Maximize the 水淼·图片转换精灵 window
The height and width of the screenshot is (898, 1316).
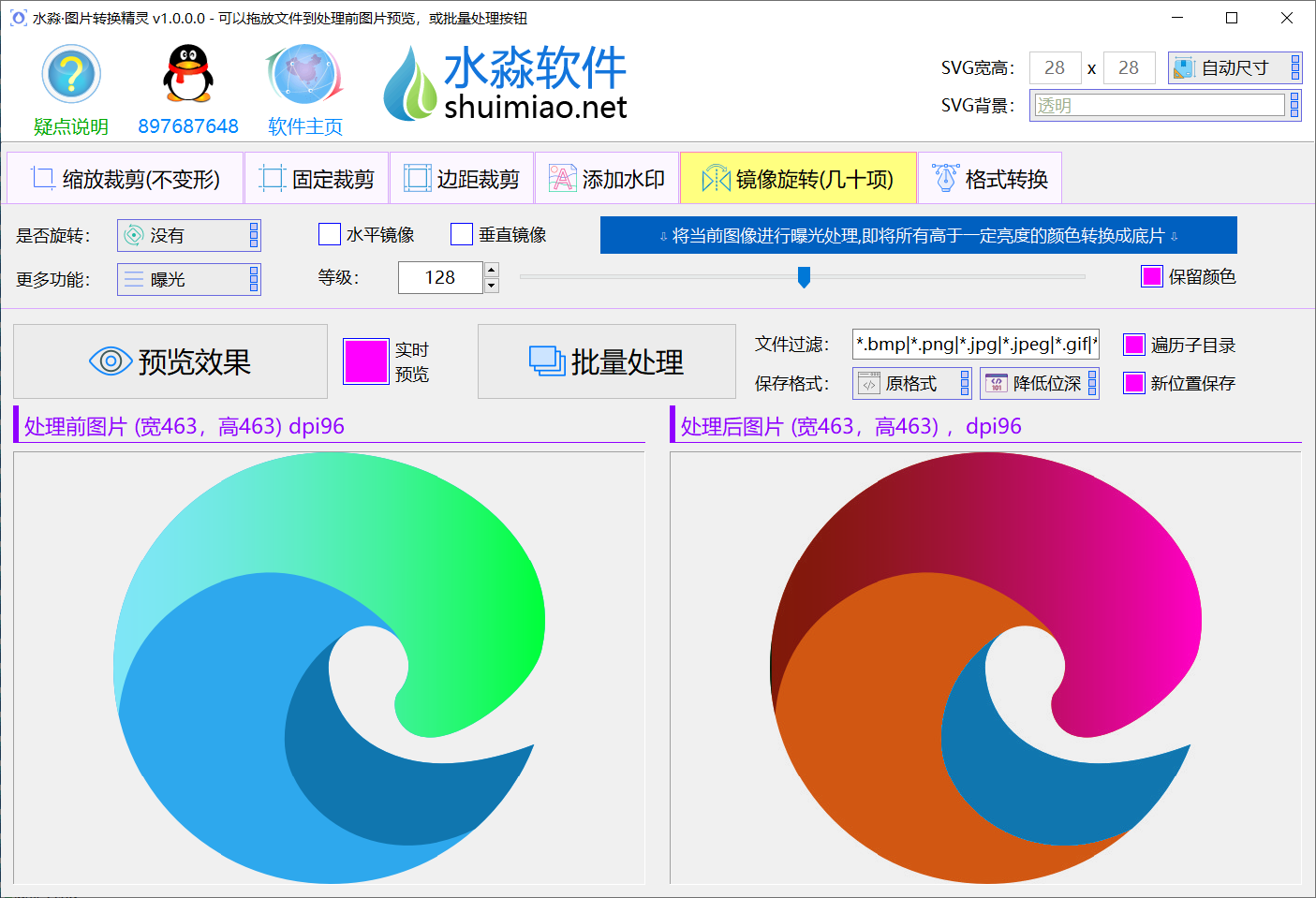pyautogui.click(x=1232, y=18)
